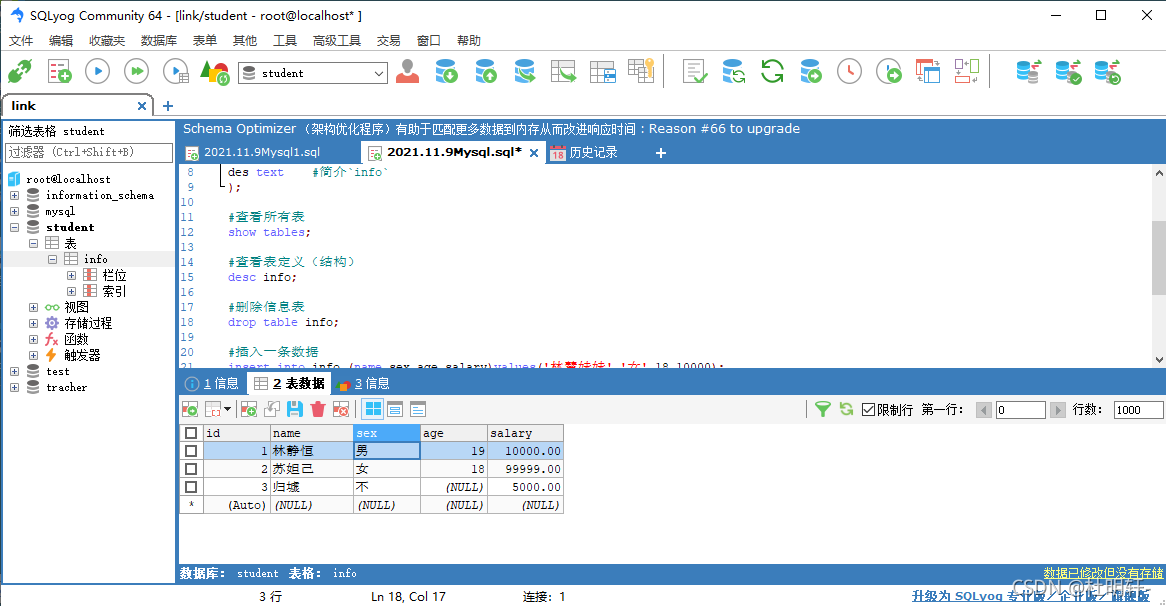Run the Execute Query play icon
This screenshot has width=1166, height=606.
[97, 71]
